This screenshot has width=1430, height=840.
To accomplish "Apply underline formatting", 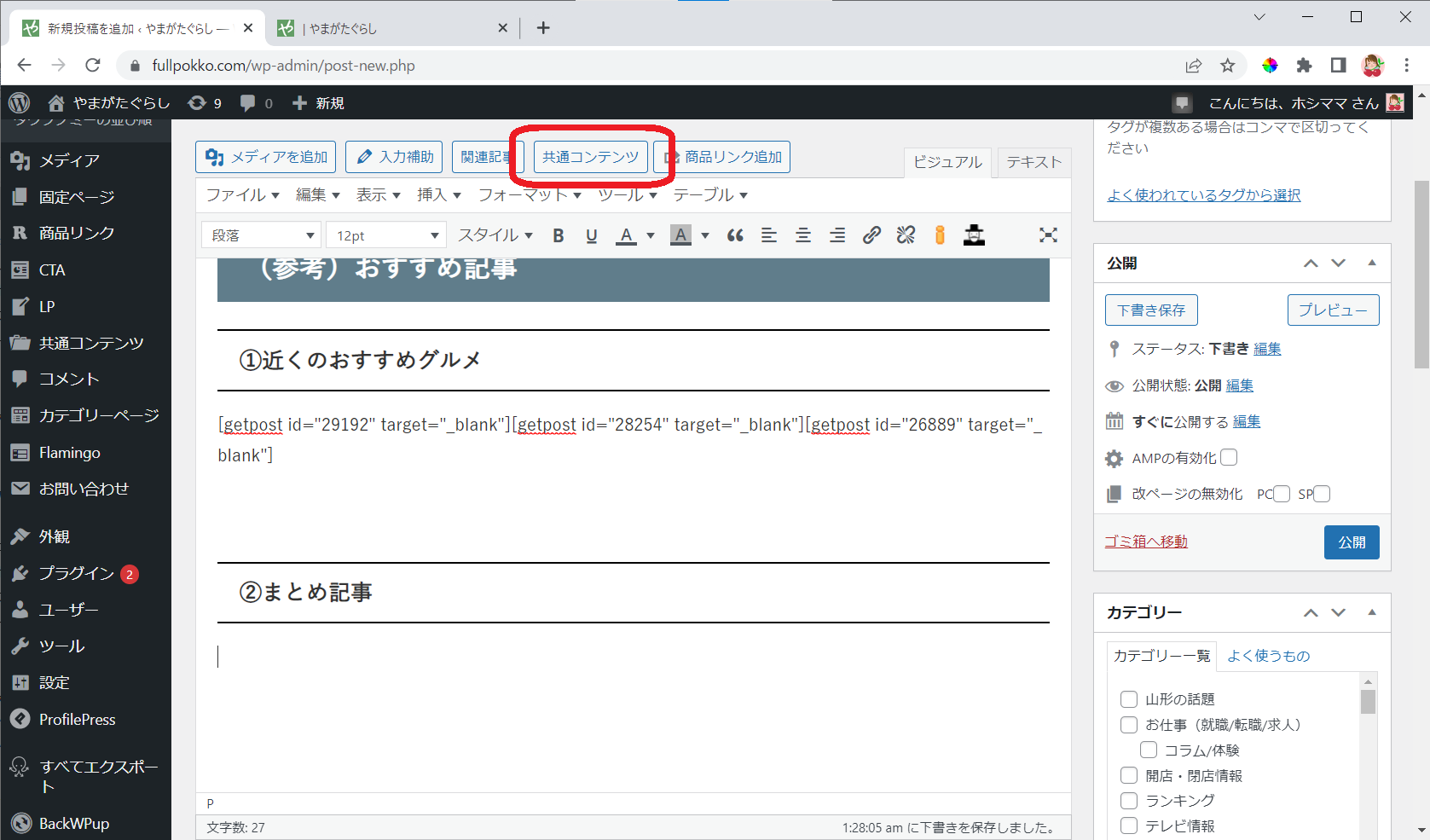I will pos(592,235).
